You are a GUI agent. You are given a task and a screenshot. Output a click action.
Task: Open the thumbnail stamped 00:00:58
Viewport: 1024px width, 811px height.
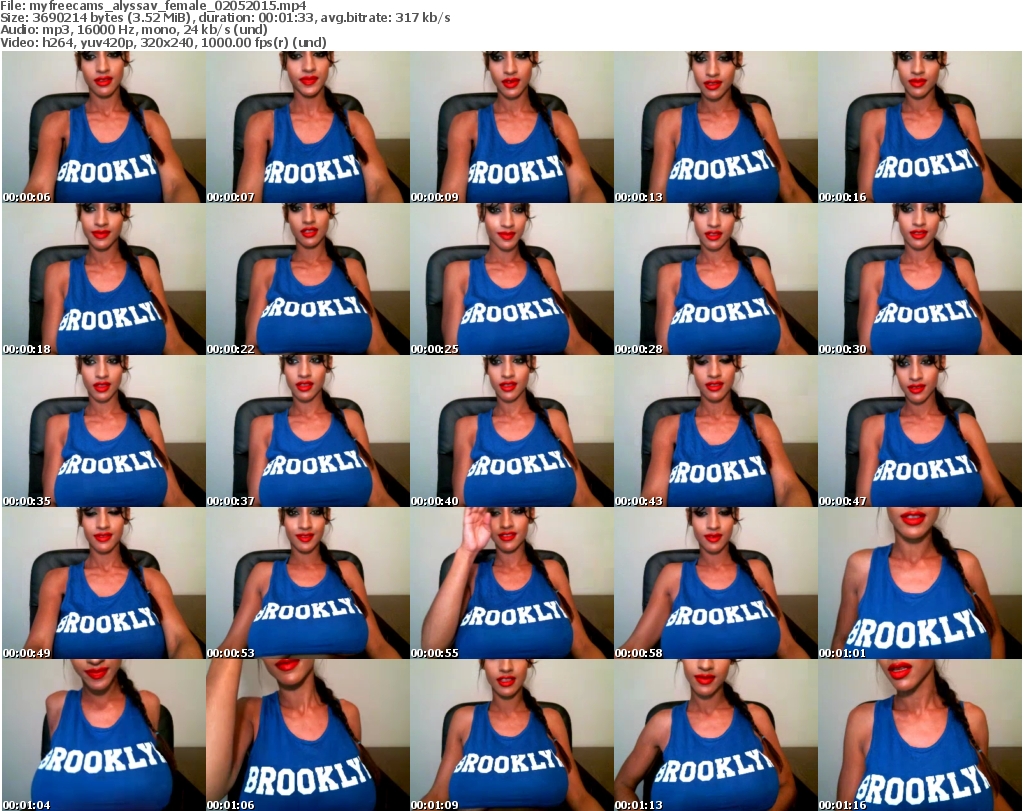click(x=716, y=583)
